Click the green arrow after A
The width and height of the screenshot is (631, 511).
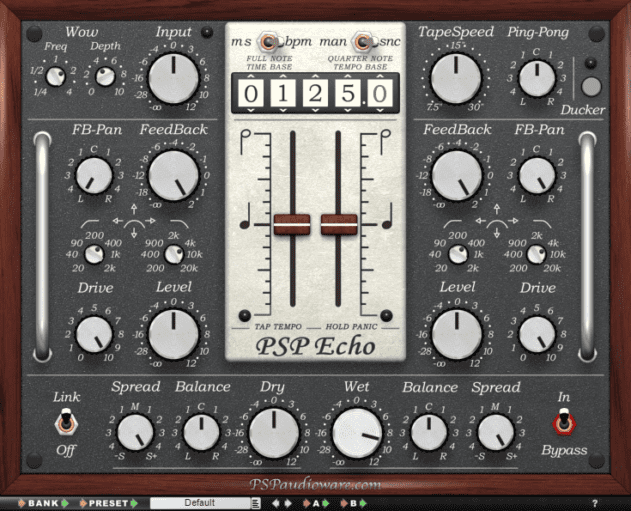[326, 503]
